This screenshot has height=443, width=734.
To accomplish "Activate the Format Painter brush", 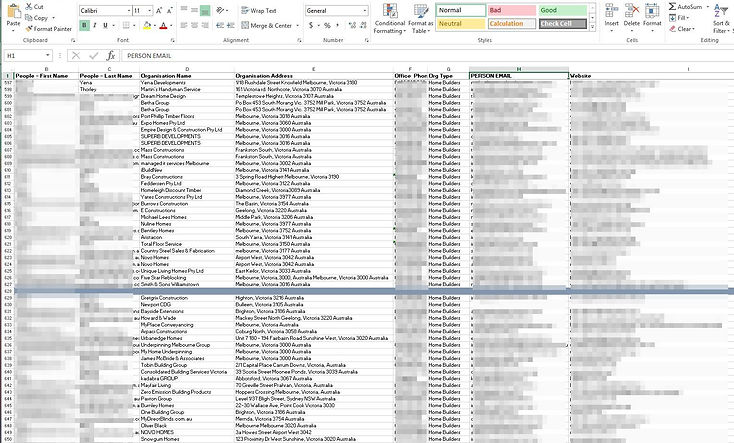I will tap(48, 29).
